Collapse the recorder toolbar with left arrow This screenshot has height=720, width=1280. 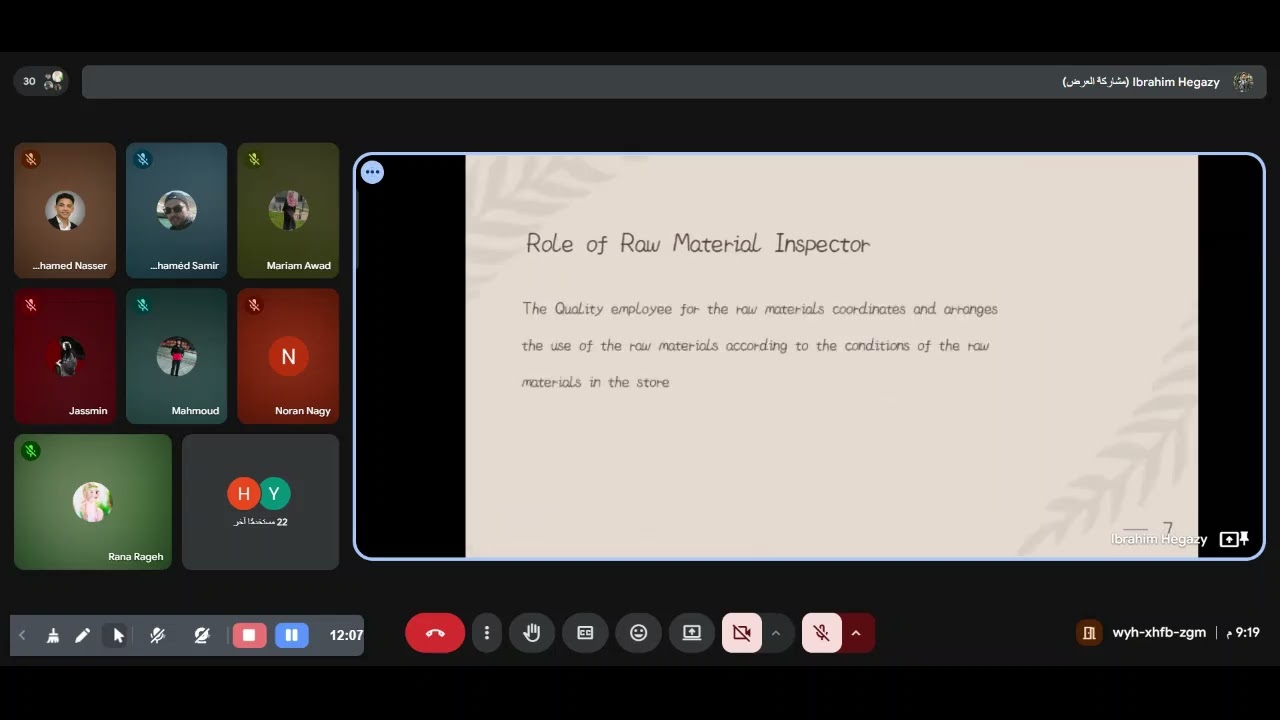point(22,635)
